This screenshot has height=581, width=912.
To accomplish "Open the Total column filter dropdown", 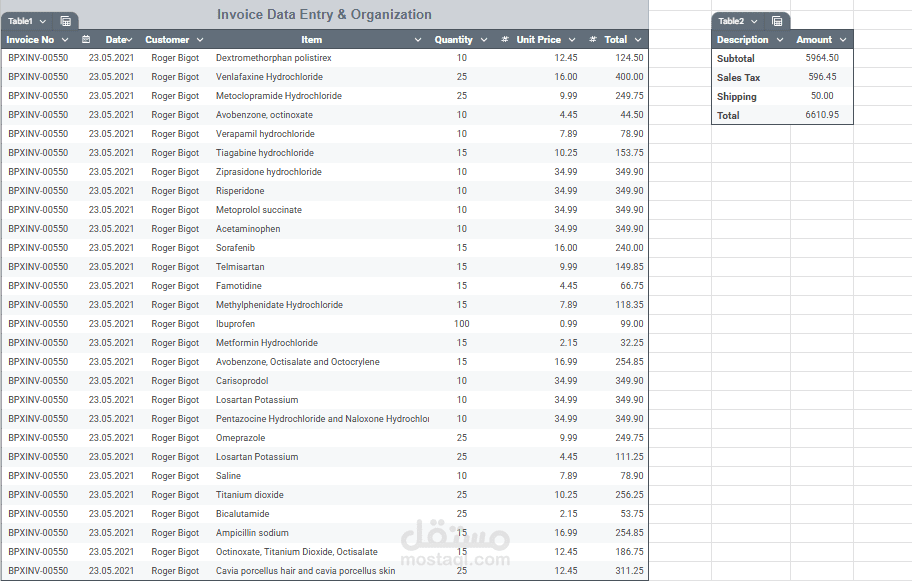I will coord(638,40).
